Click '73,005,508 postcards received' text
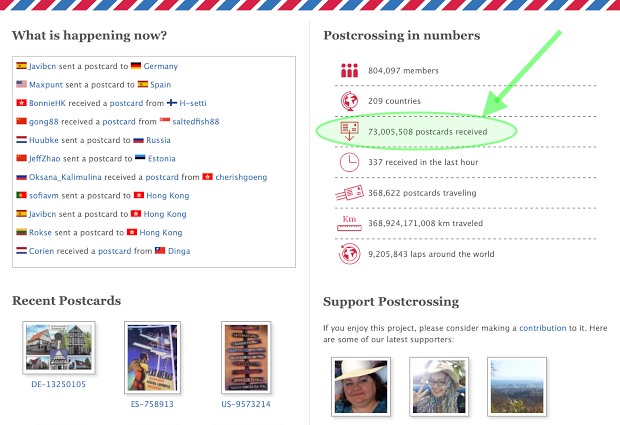Screen dimensions: 620x425 (427, 132)
